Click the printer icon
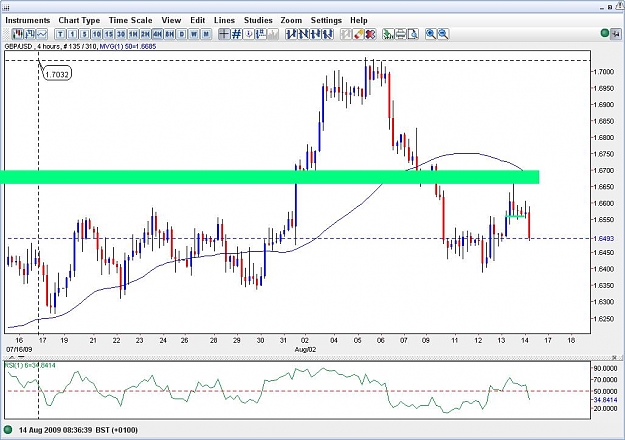This screenshot has height=440, width=625. coord(401,34)
